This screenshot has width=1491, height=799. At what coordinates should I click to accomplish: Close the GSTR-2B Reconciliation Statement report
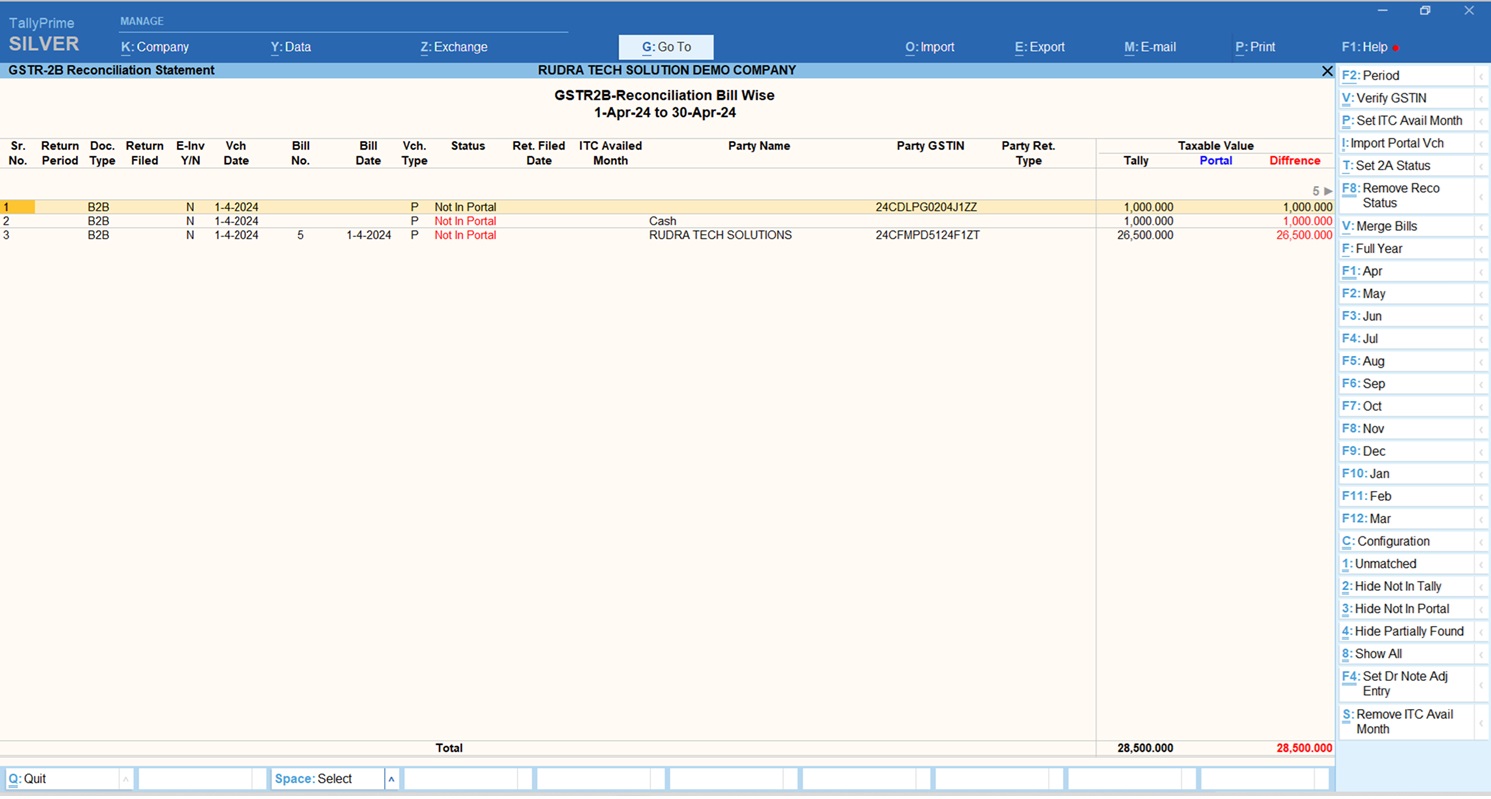click(x=1327, y=71)
